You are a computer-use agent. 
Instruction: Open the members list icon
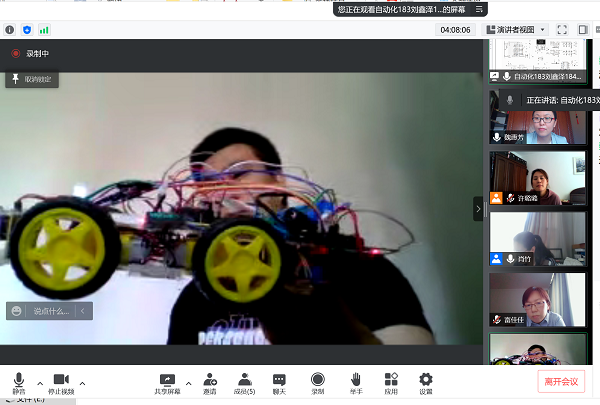[x=244, y=381]
